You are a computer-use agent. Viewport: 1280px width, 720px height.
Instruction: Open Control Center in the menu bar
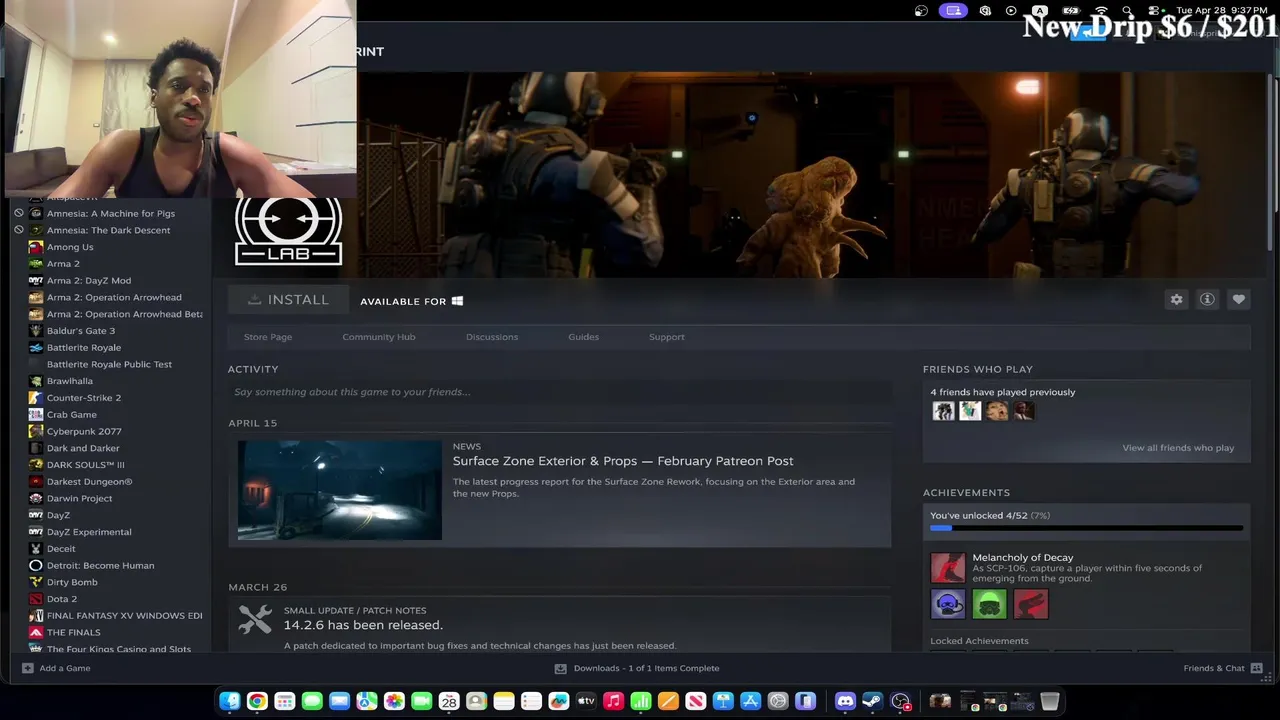[x=1152, y=11]
